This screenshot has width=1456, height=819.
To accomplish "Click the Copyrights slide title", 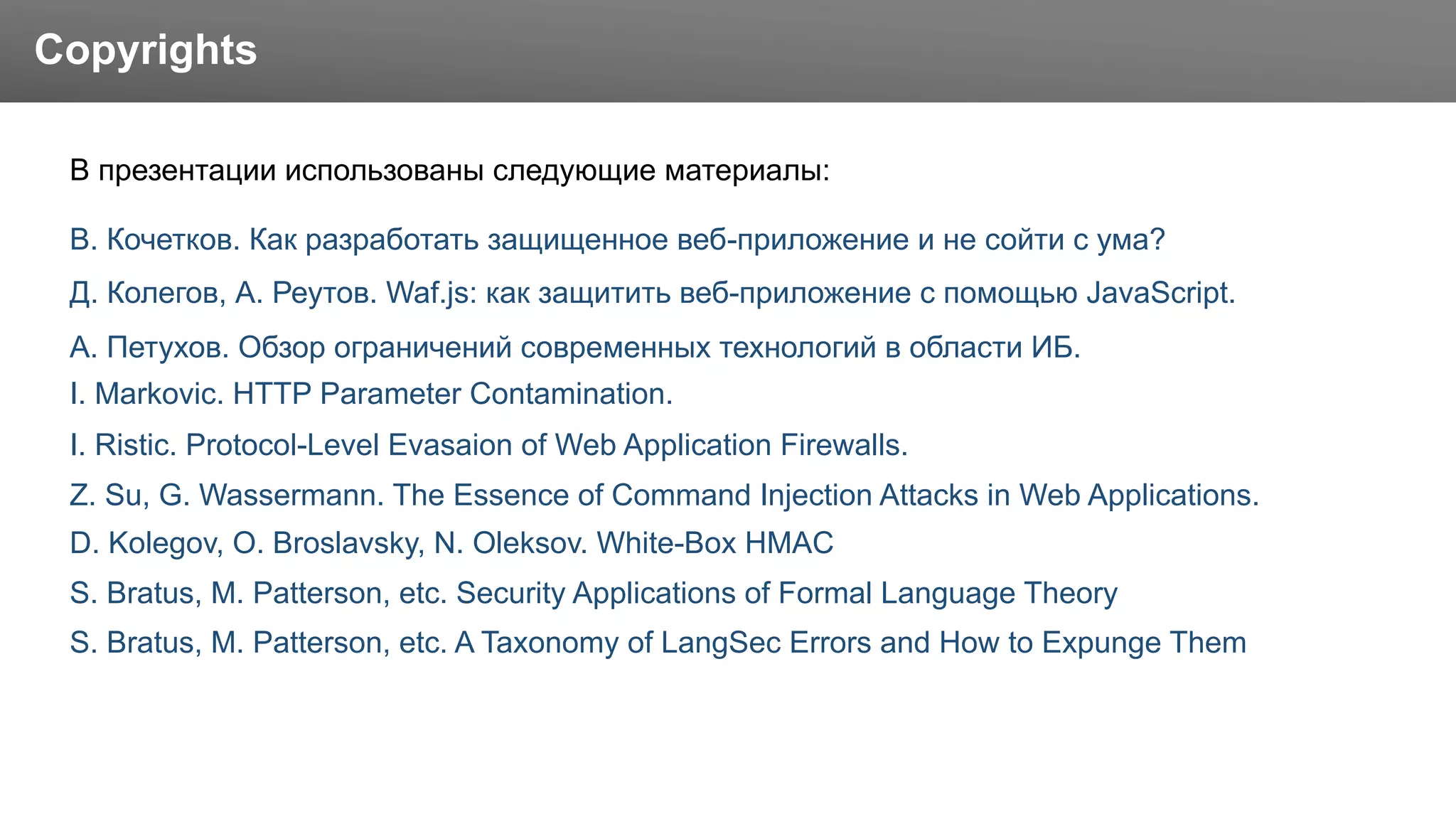I will [146, 51].
